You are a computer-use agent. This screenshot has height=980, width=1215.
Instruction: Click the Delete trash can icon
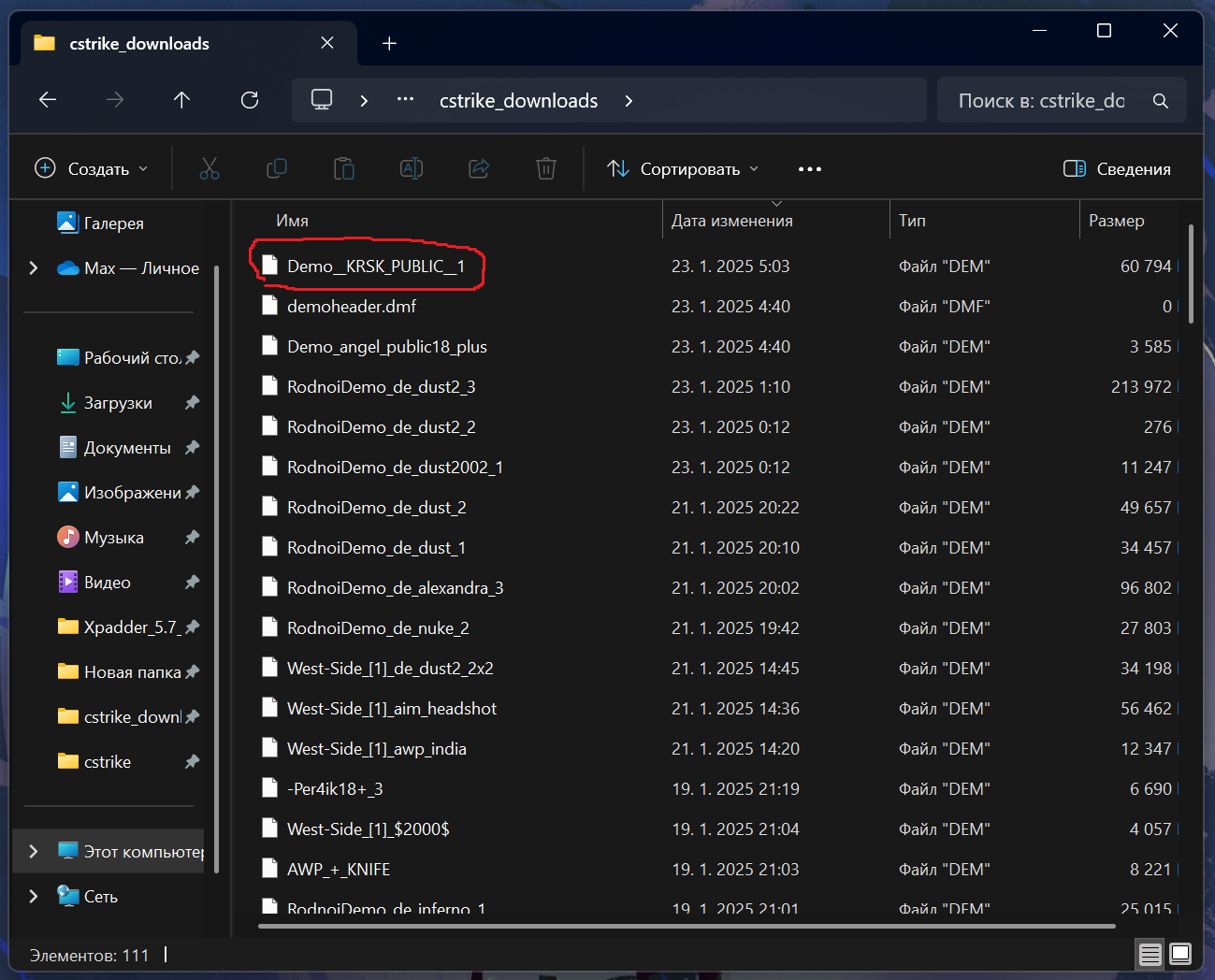pyautogui.click(x=546, y=169)
